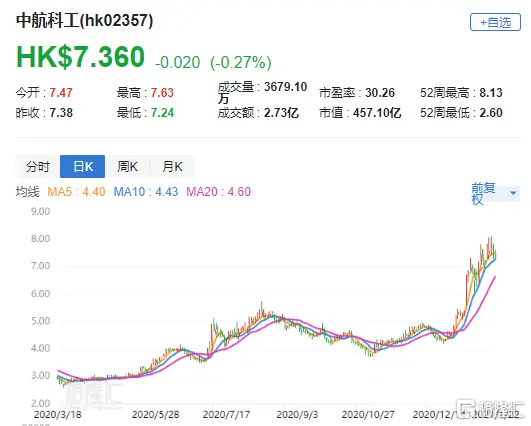Click the MA20 : 4.60 legend label
Image resolution: width=531 pixels, height=426 pixels.
pyautogui.click(x=218, y=192)
